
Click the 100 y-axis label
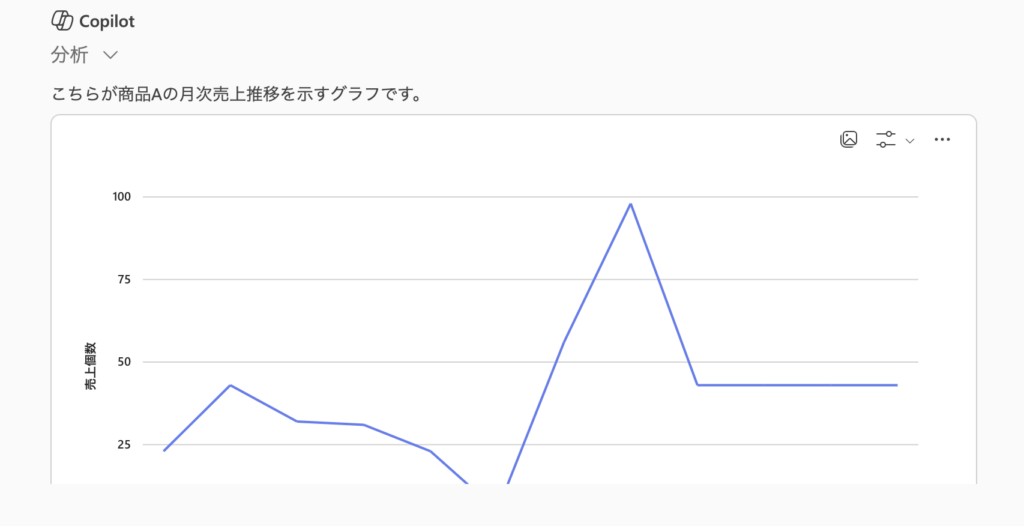tap(122, 197)
